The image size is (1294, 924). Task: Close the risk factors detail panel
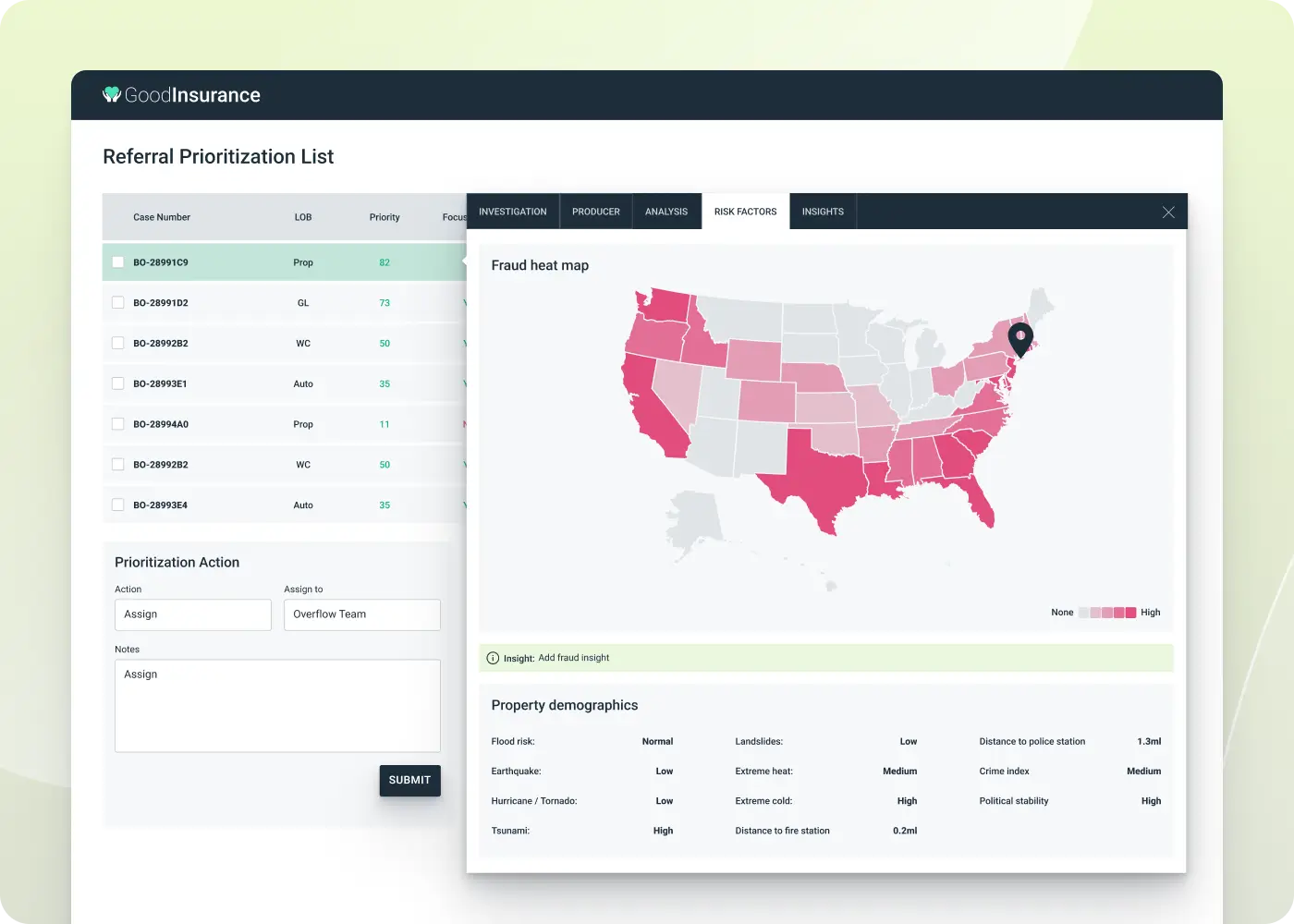coord(1168,213)
